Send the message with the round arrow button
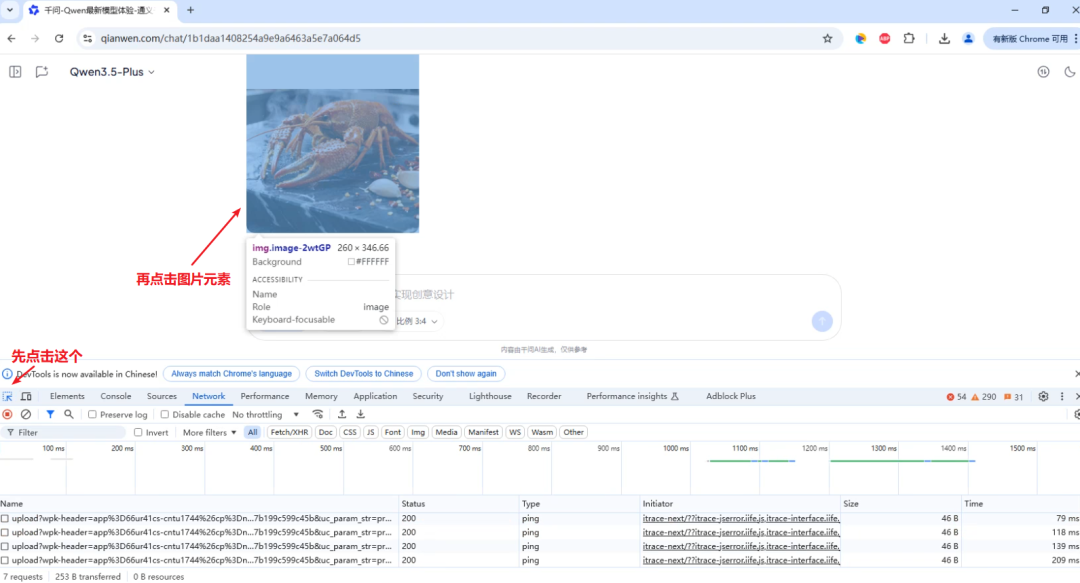1080x583 pixels. pyautogui.click(x=822, y=321)
